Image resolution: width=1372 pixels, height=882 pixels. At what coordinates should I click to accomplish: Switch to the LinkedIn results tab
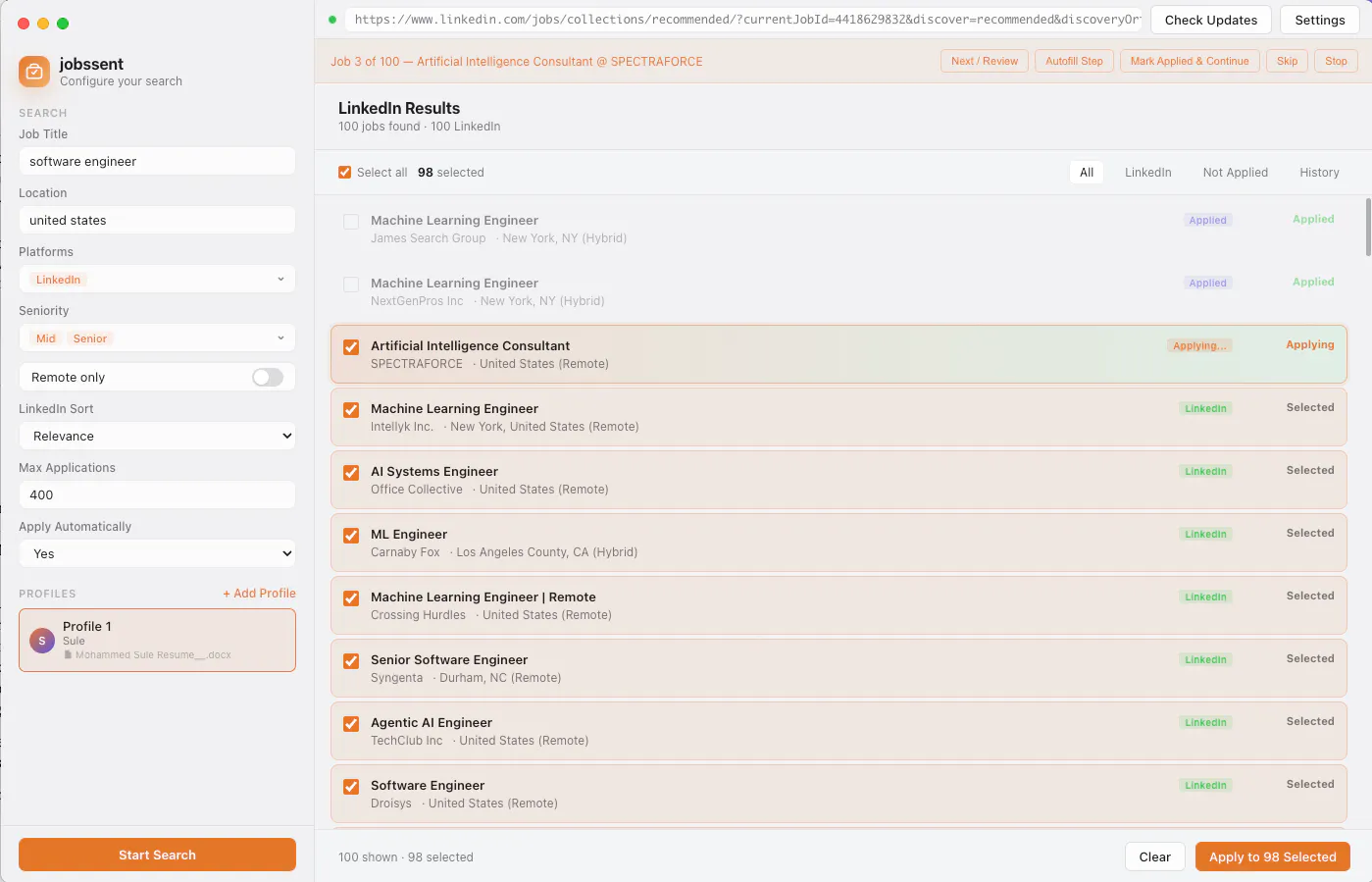point(1147,172)
